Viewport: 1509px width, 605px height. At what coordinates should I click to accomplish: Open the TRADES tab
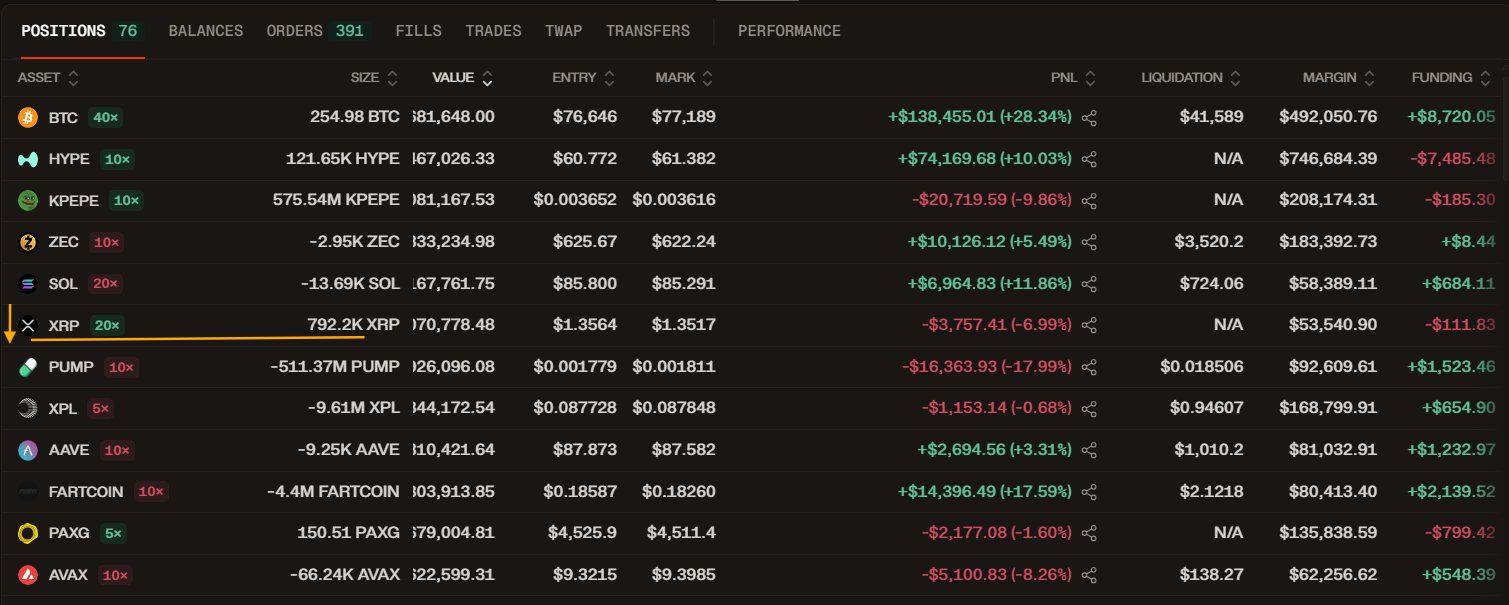coord(493,31)
